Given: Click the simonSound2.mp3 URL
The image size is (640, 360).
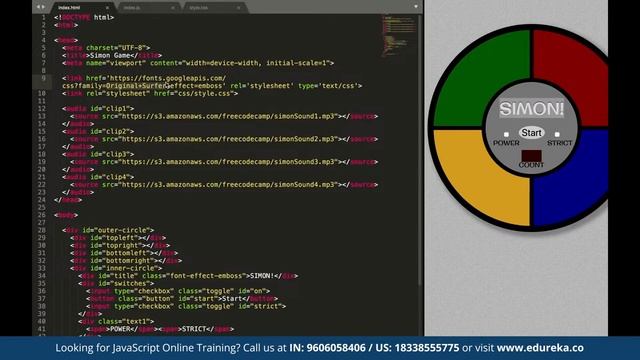Looking at the screenshot, I should (229, 139).
